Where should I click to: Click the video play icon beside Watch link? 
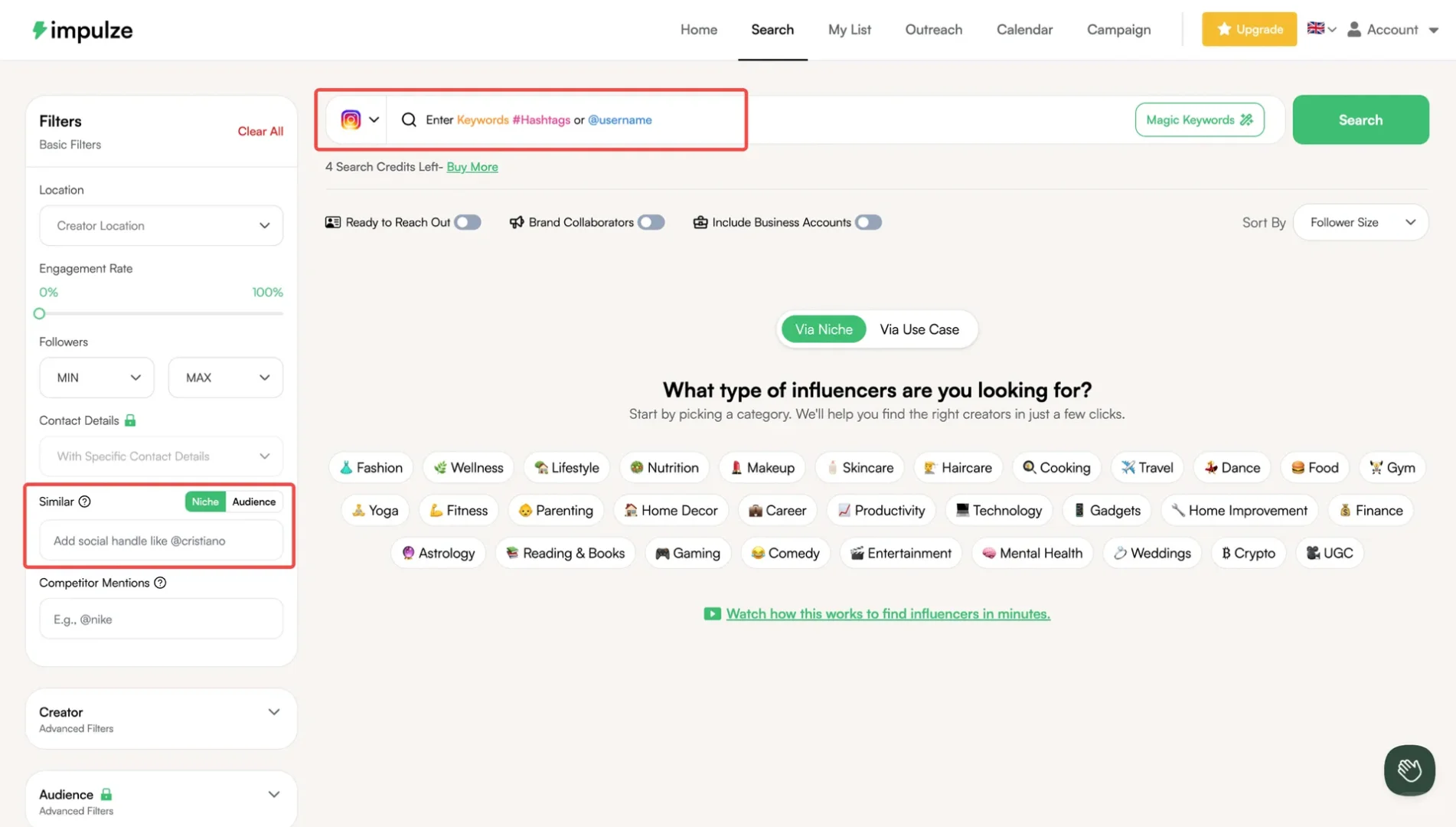click(712, 614)
